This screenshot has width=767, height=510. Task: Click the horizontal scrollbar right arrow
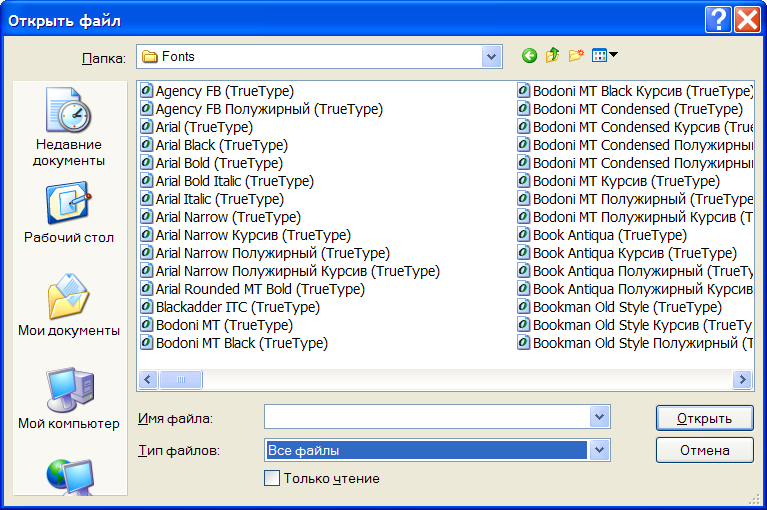[x=742, y=379]
